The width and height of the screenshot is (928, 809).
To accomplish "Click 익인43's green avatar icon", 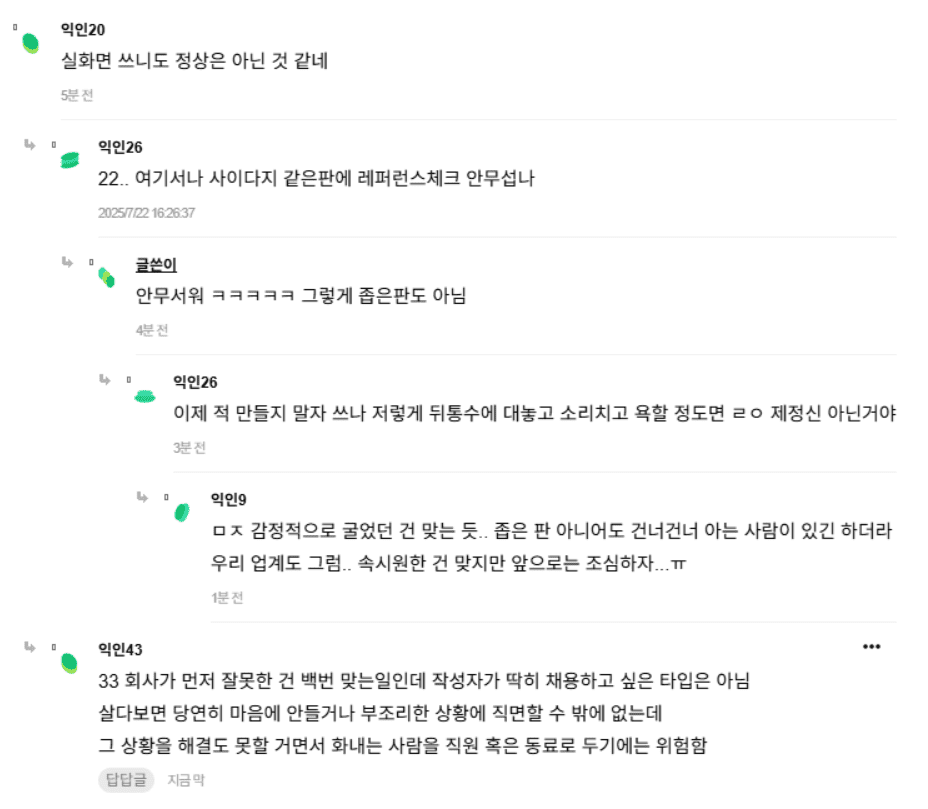I will coord(69,662).
